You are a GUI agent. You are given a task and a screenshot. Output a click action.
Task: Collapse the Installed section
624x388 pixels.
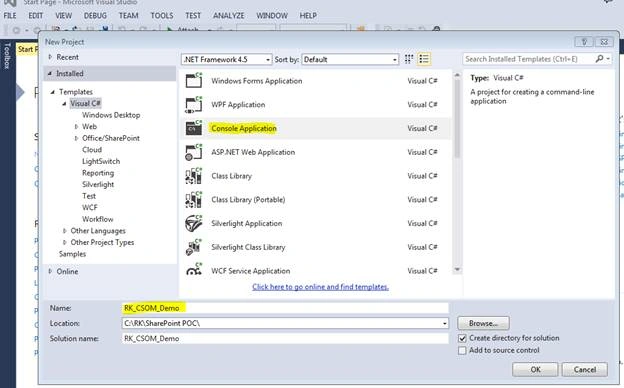coord(50,73)
